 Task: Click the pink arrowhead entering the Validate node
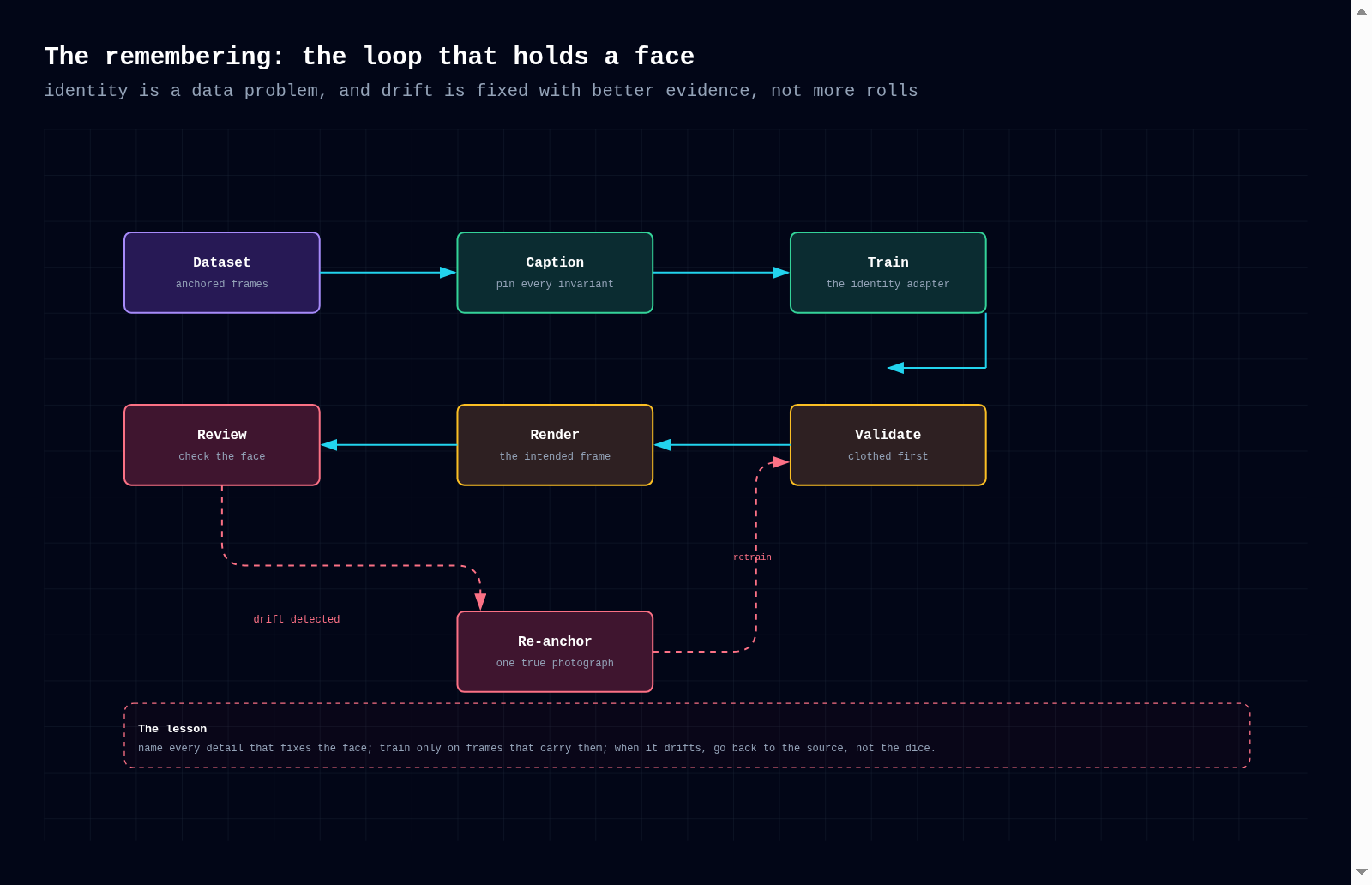tap(781, 462)
